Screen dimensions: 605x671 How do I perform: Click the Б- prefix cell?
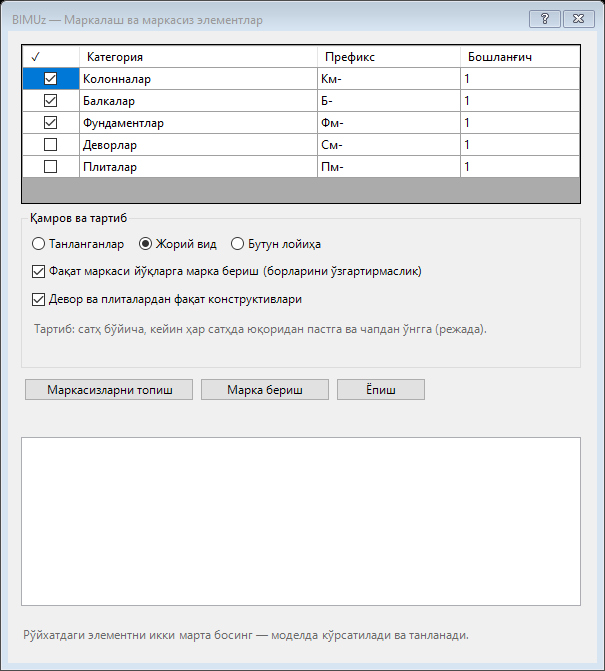click(x=389, y=101)
